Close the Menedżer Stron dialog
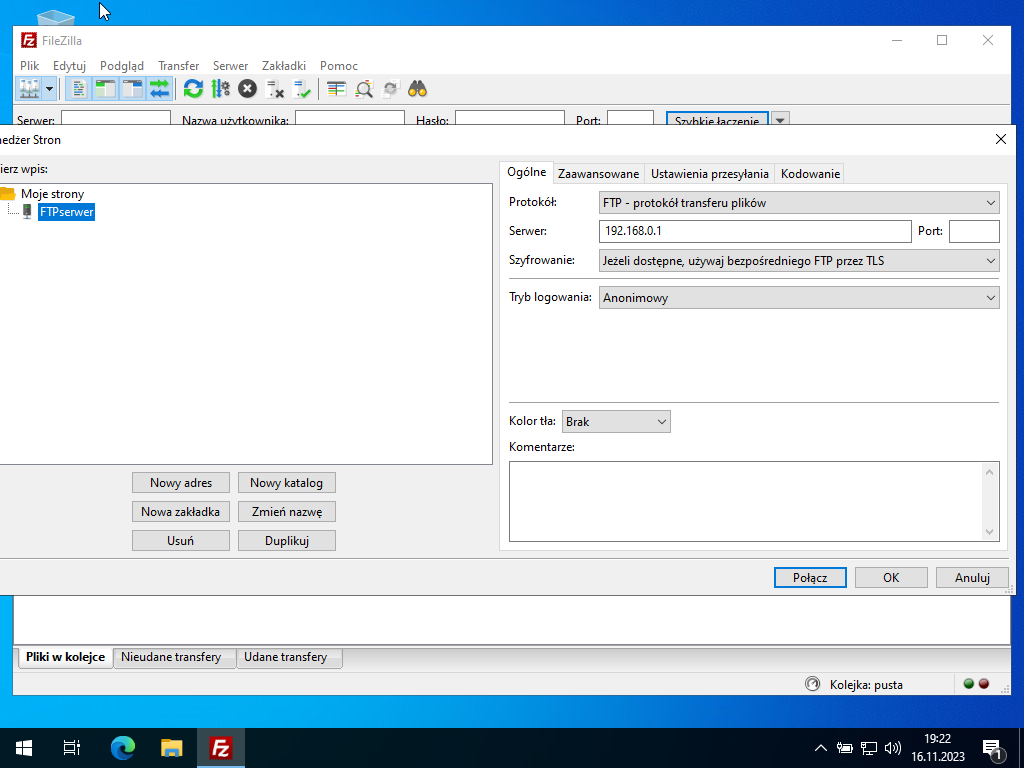This screenshot has width=1024, height=768. pyautogui.click(x=1000, y=139)
